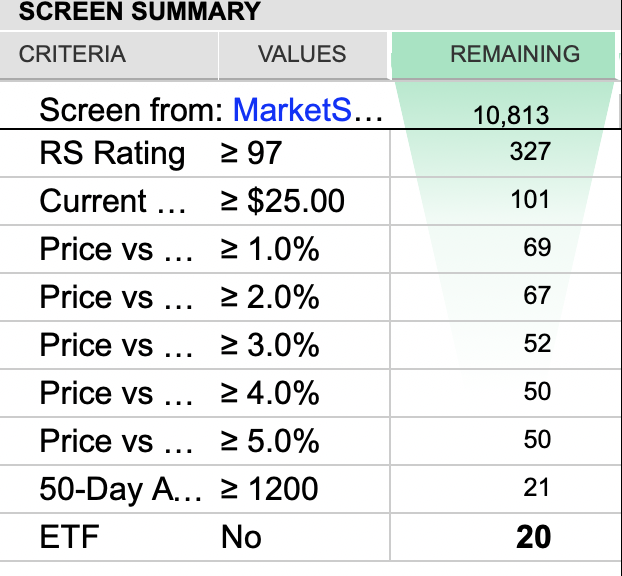Click the CRITERIA column header
This screenshot has width=622, height=576.
tap(72, 54)
